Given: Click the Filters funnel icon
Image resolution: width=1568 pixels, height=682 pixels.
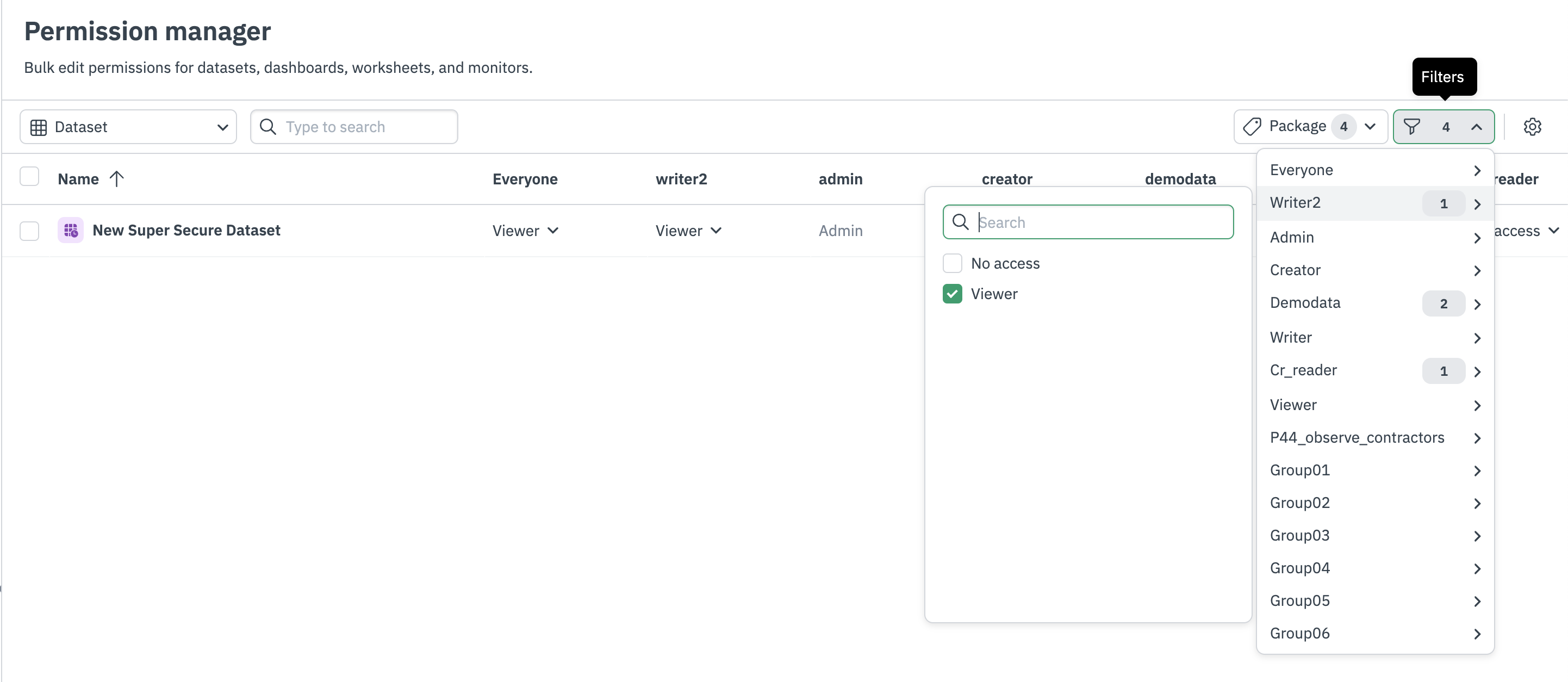Looking at the screenshot, I should [x=1411, y=127].
